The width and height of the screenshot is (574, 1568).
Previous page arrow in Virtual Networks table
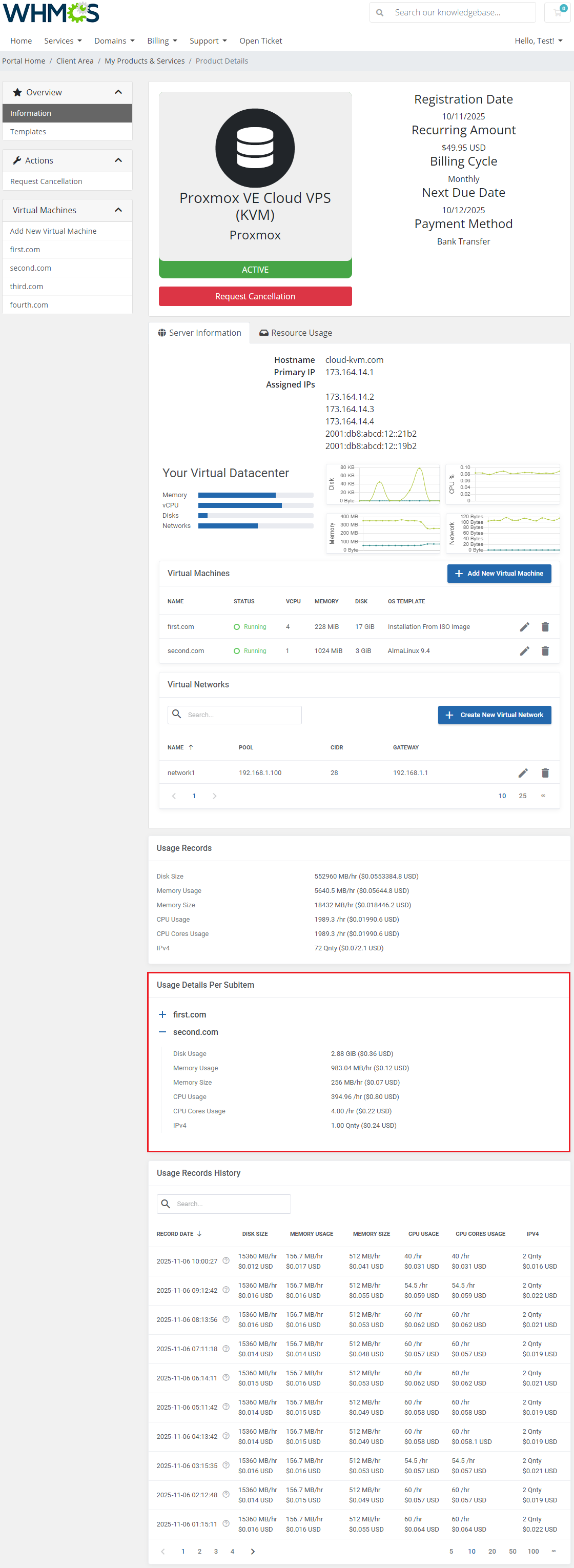pyautogui.click(x=174, y=796)
